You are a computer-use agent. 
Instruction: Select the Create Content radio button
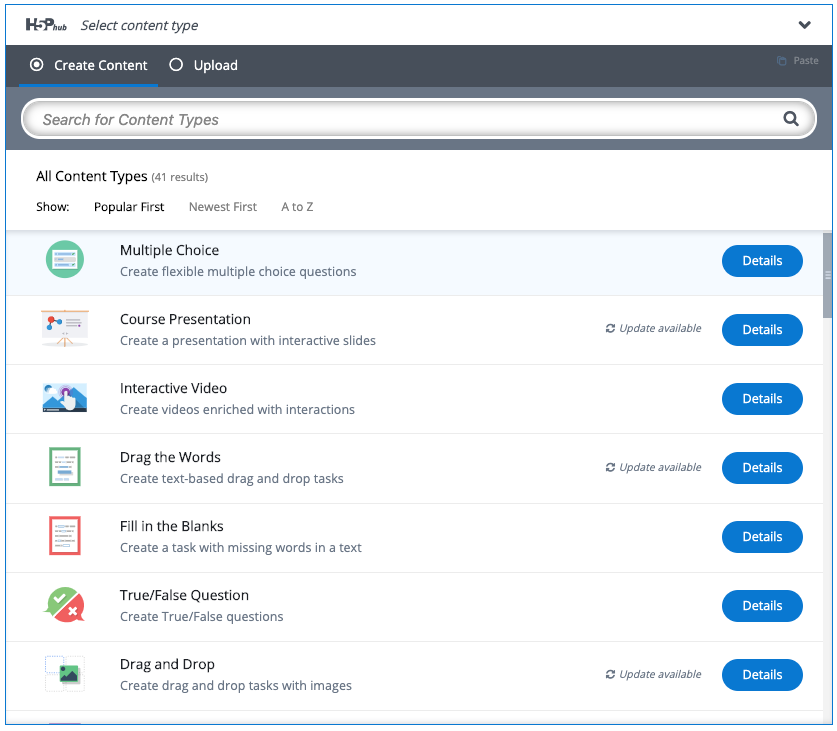click(37, 65)
